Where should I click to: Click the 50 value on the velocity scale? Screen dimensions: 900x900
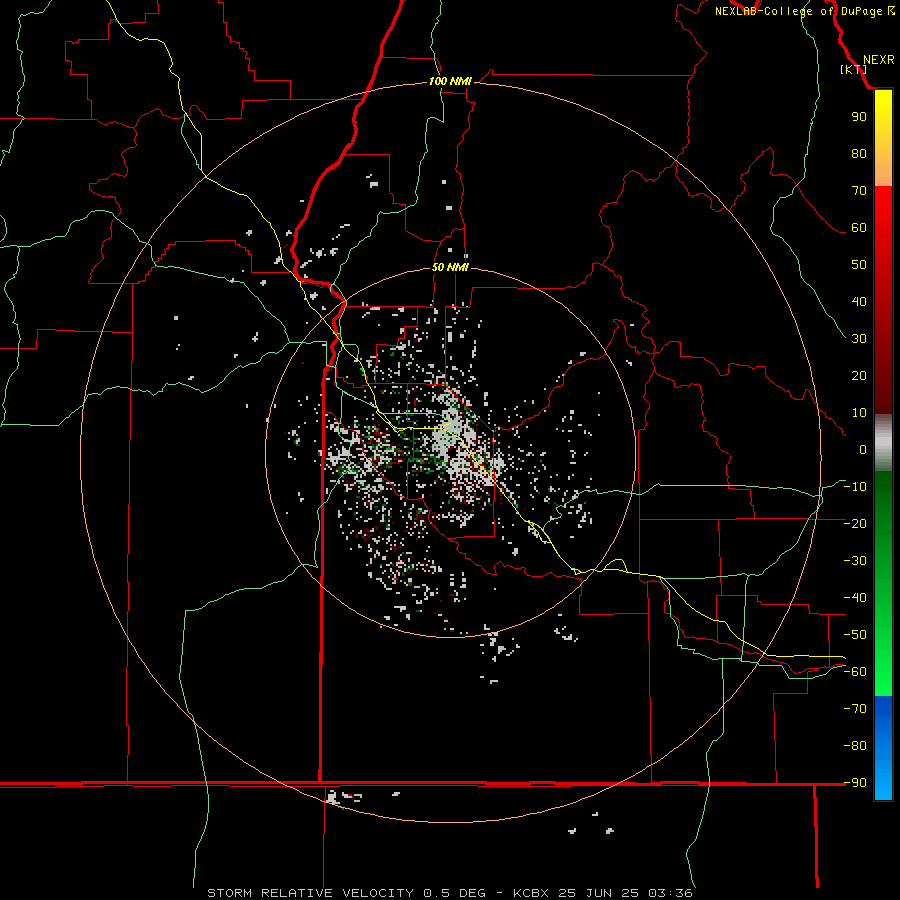[859, 265]
